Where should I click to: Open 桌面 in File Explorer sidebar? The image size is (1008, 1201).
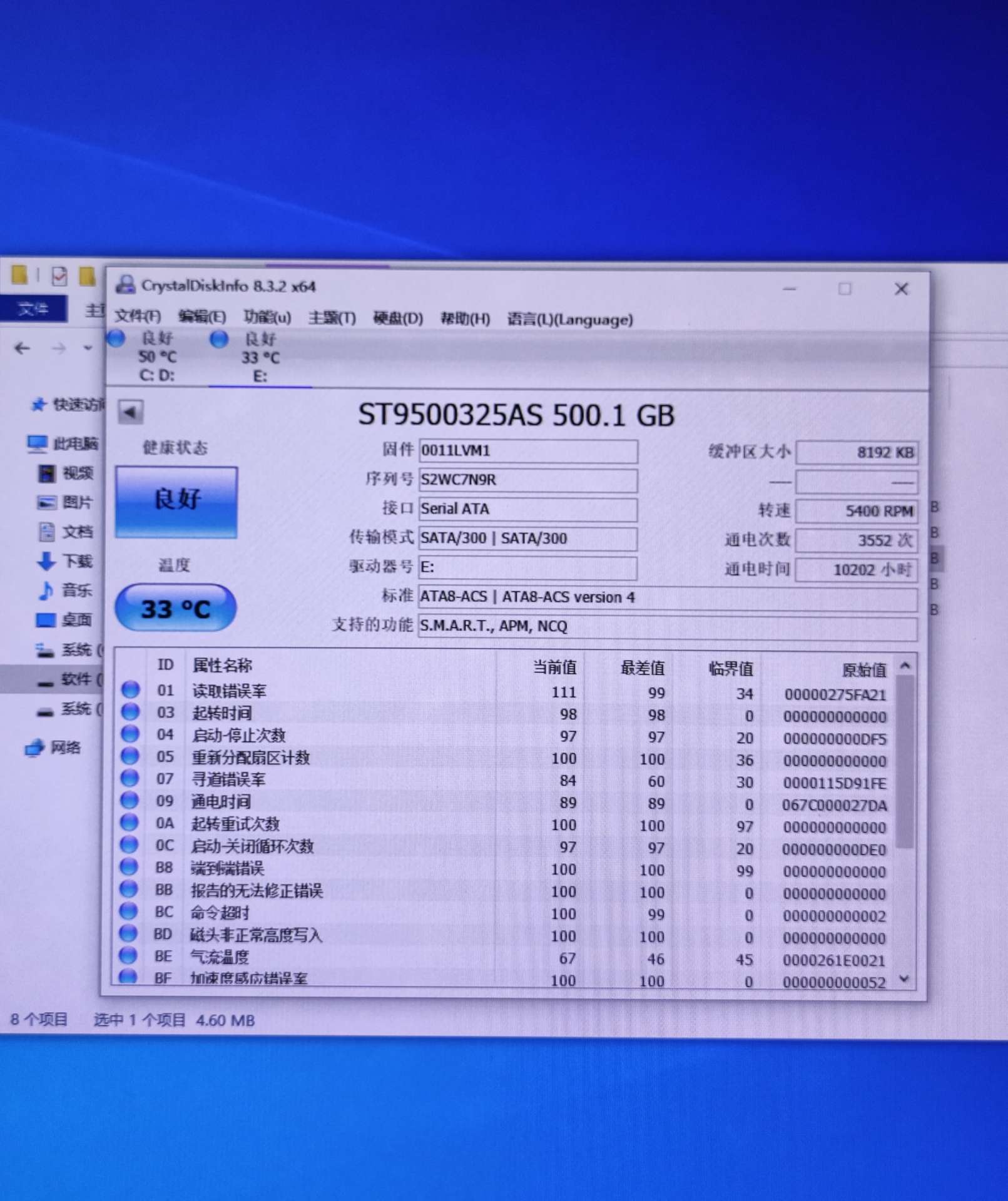(x=64, y=620)
